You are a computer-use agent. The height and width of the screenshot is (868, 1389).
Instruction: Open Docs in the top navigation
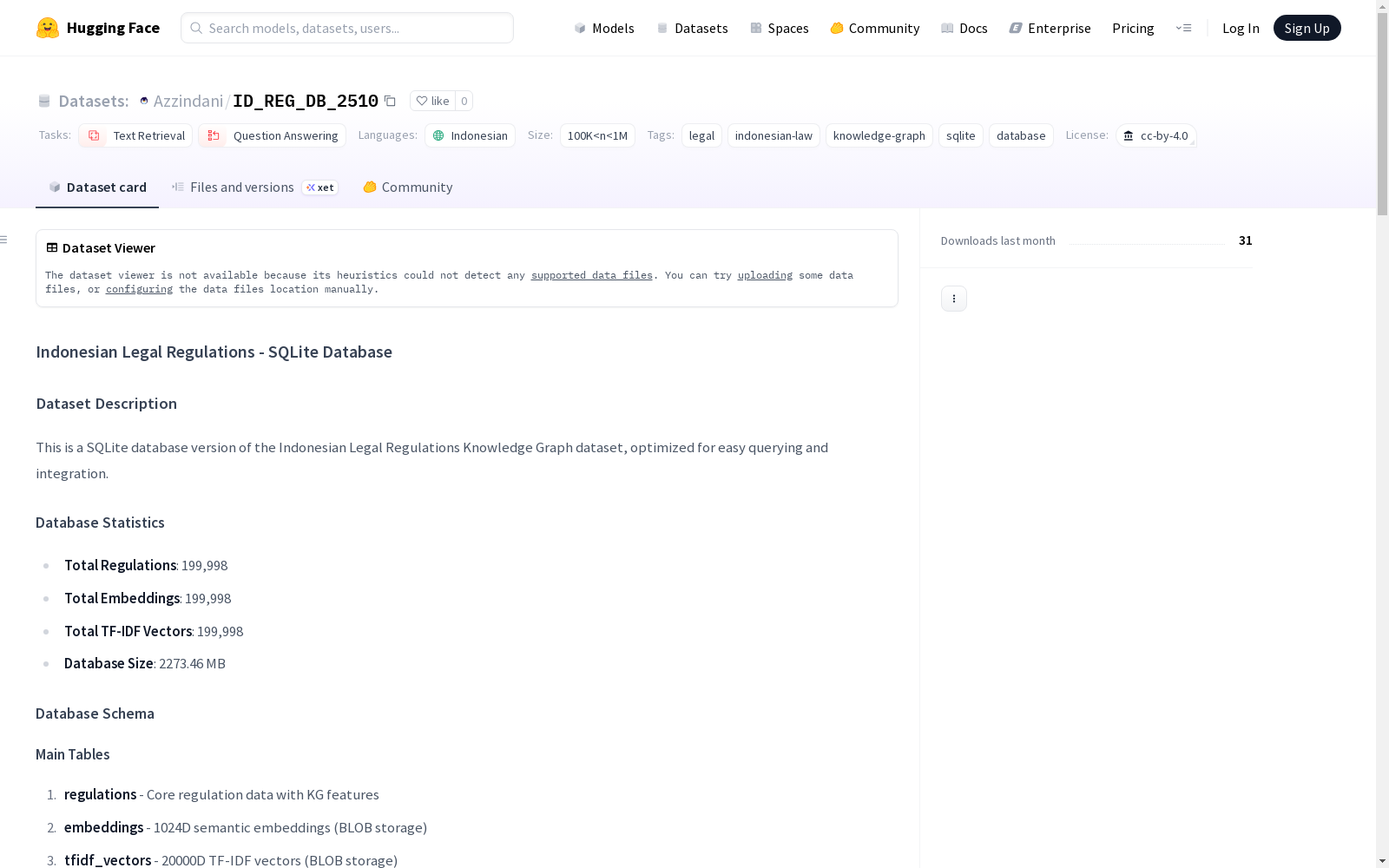point(964,28)
